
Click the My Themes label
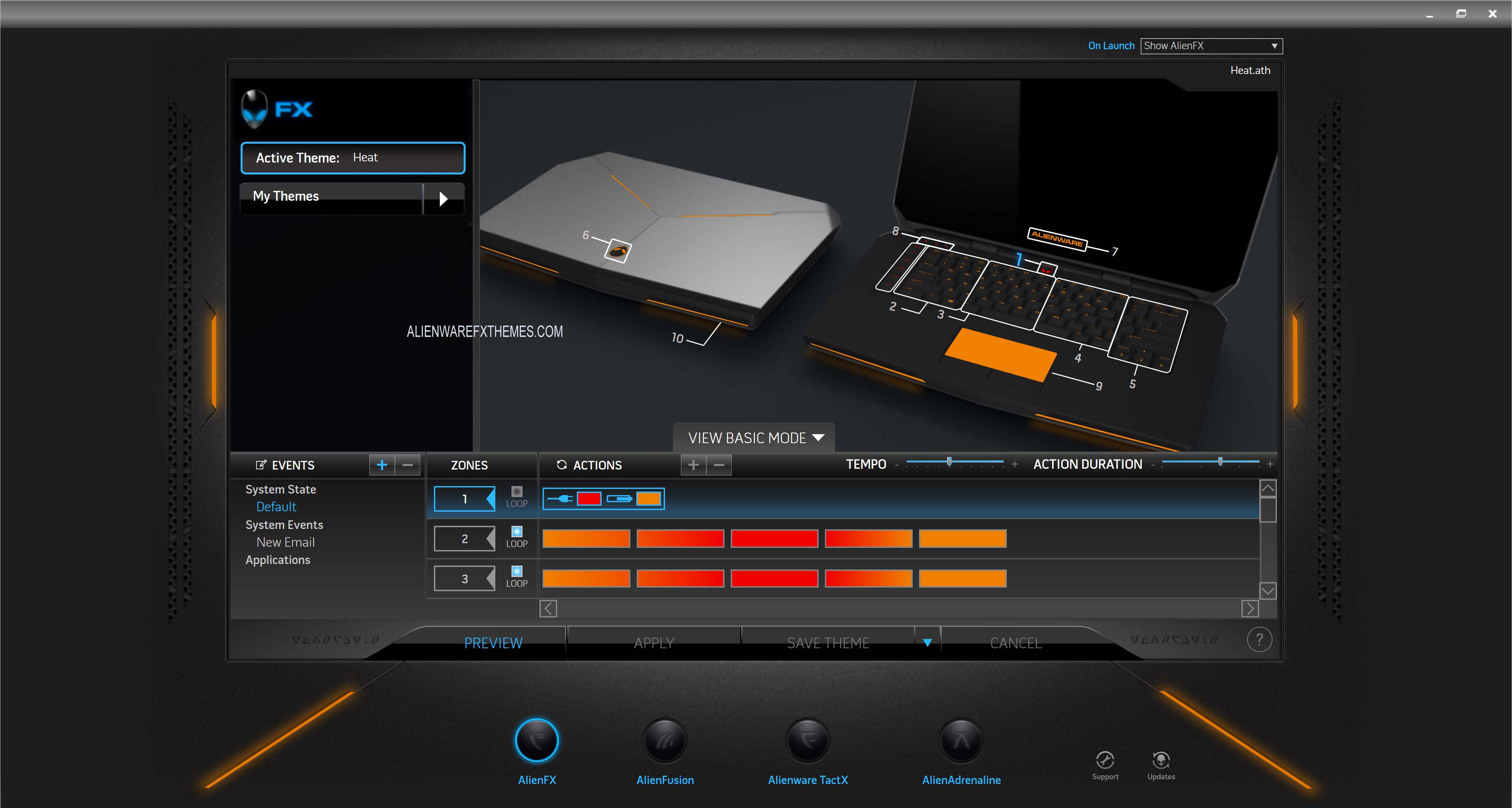coord(286,196)
